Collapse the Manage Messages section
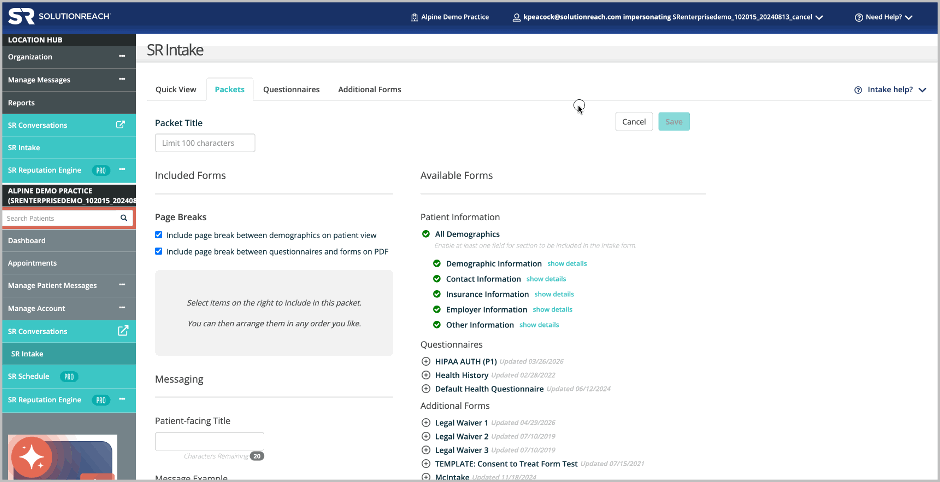 [122, 79]
